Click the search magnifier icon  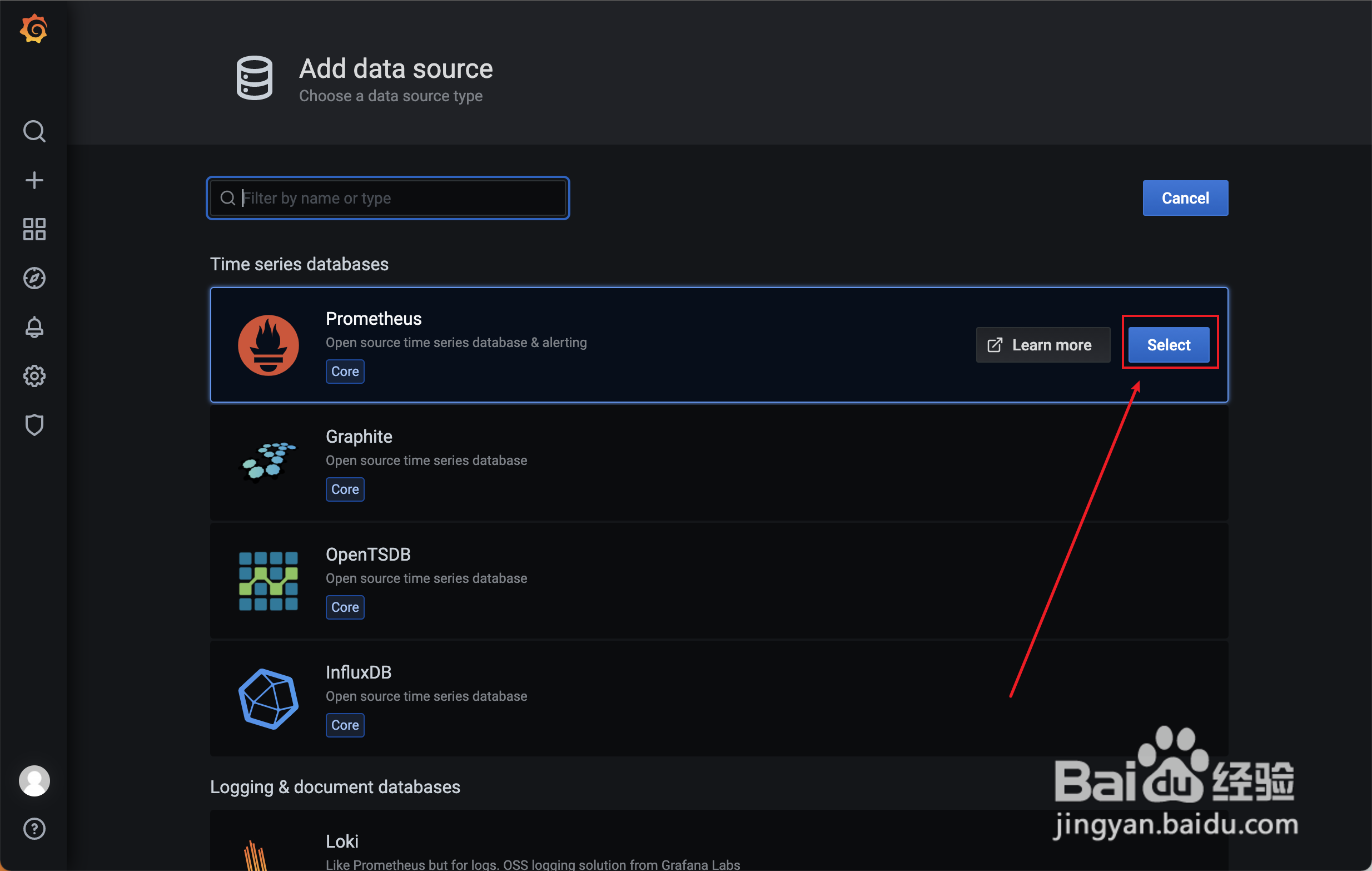click(34, 131)
